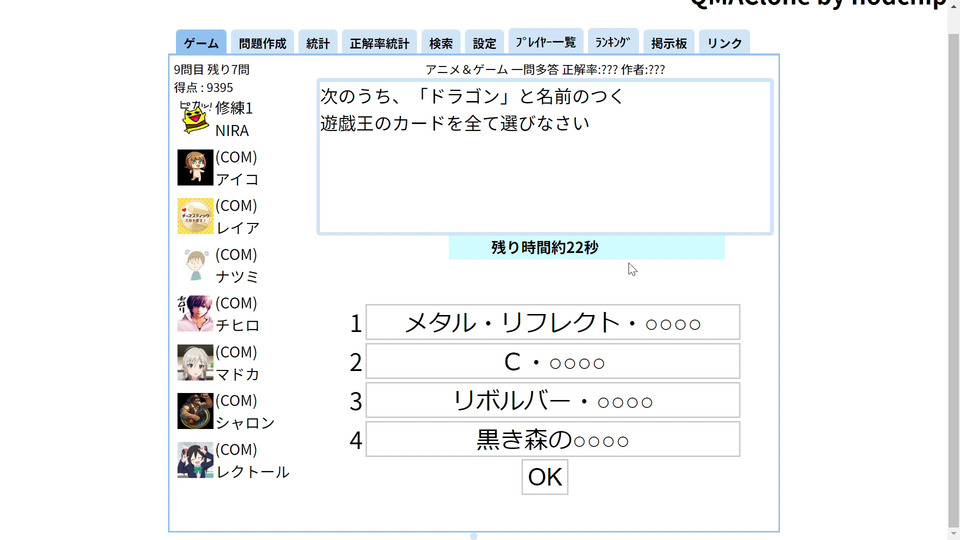Click the player name アイコ

(238, 179)
